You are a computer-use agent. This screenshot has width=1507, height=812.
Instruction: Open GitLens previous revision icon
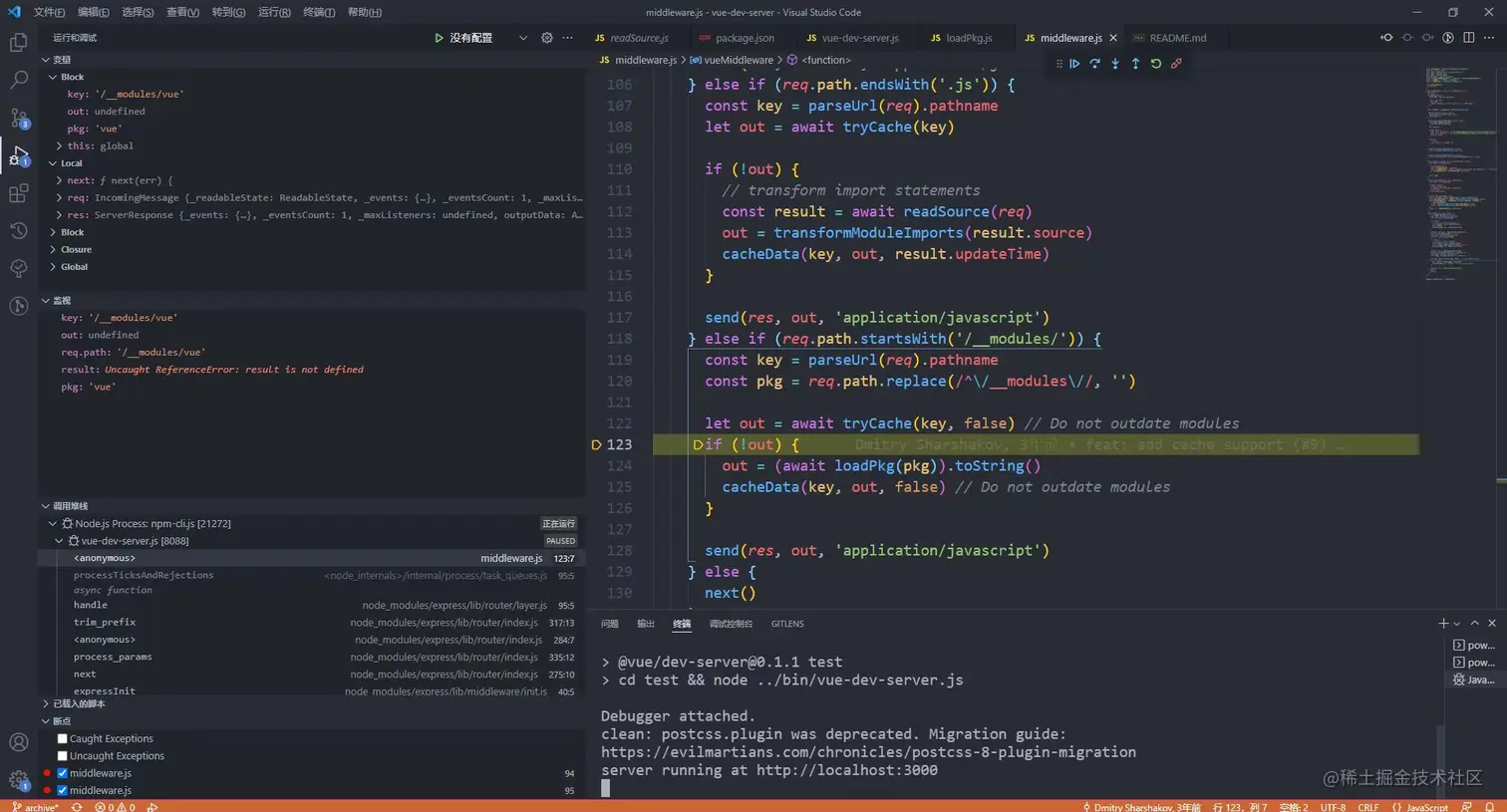pos(1386,38)
